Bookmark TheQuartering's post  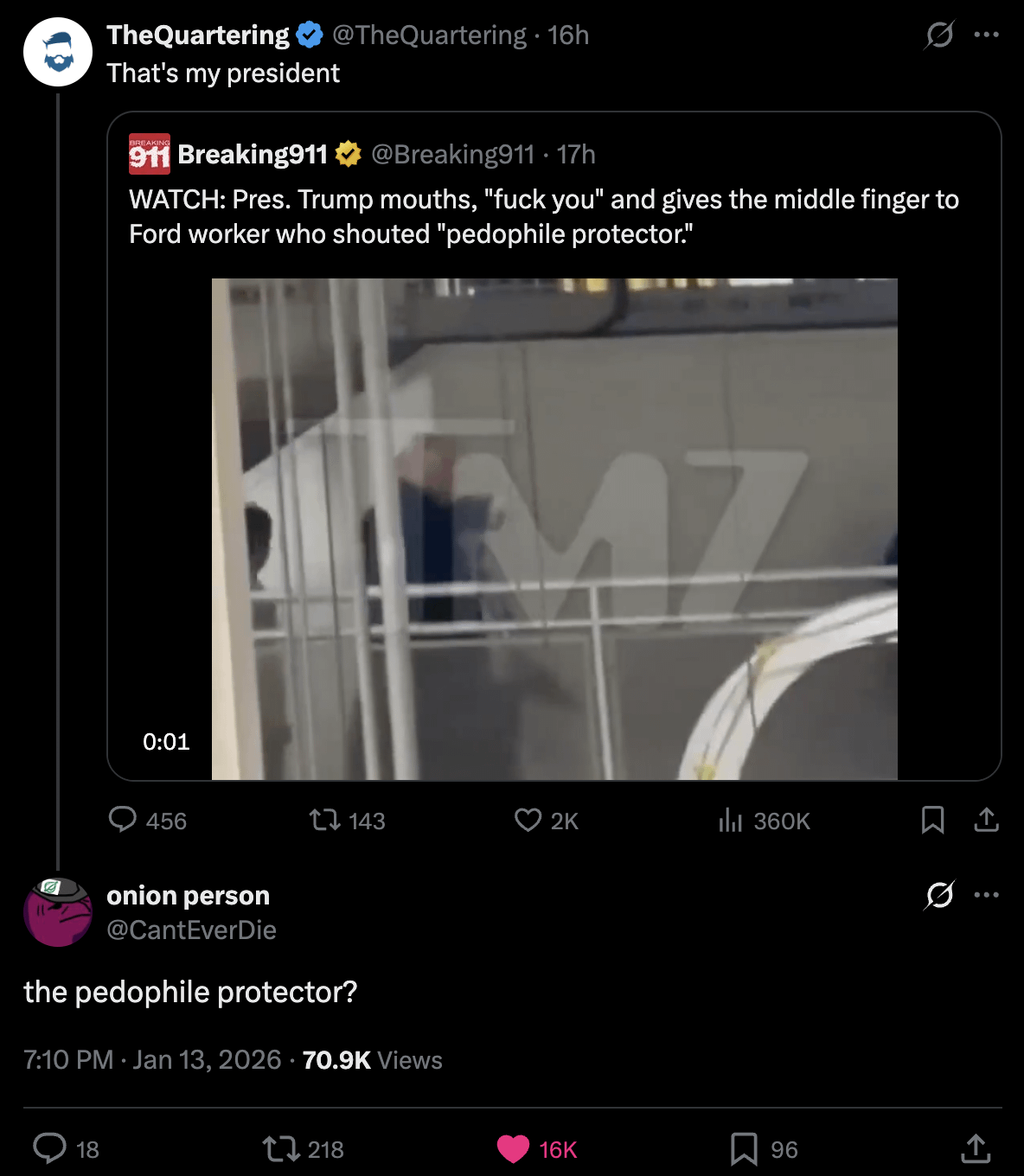[932, 819]
